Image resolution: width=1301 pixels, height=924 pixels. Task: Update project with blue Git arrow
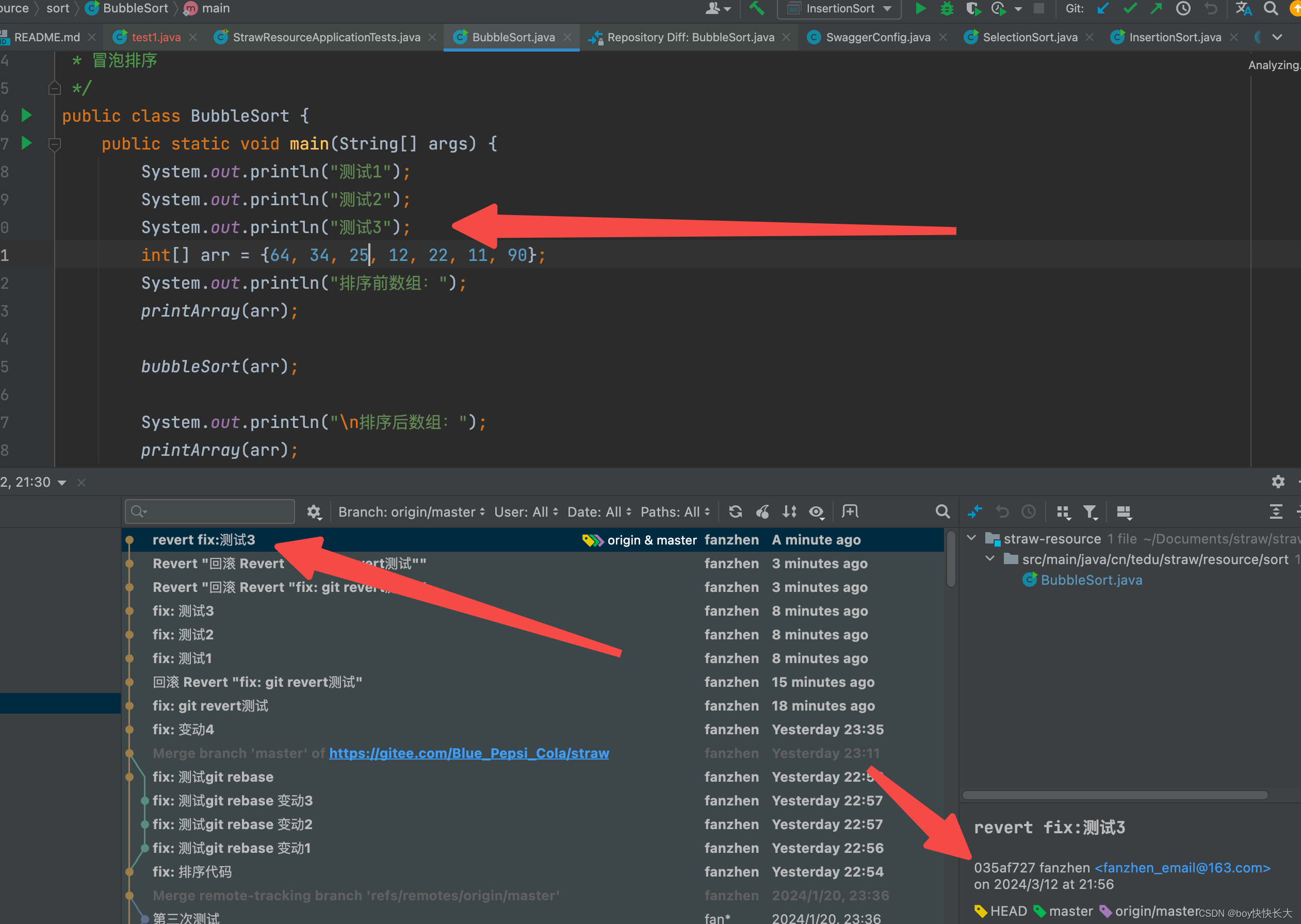coord(1103,9)
